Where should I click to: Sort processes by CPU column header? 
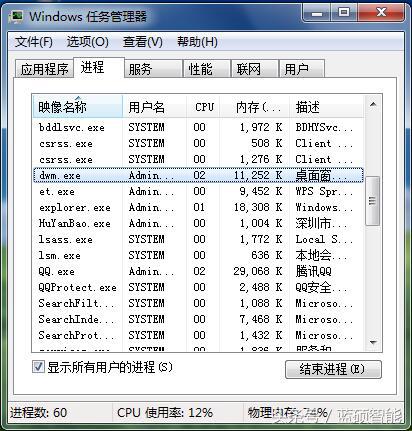pos(203,107)
